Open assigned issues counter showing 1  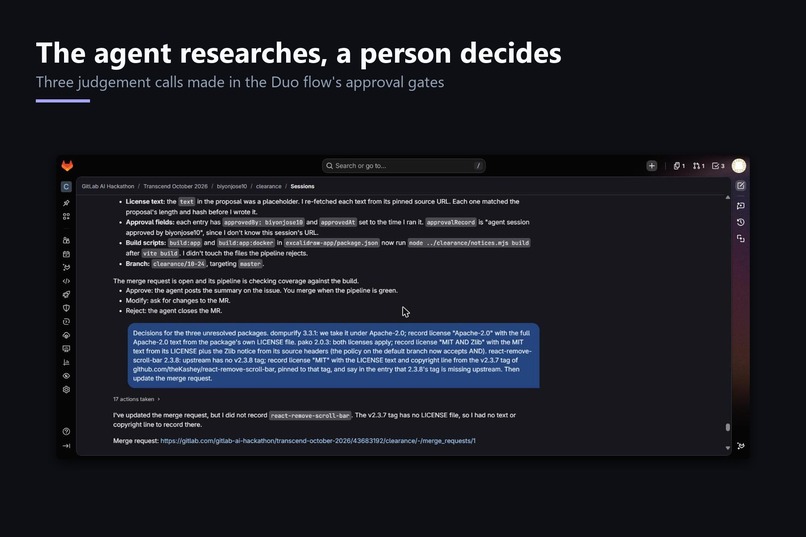(679, 165)
